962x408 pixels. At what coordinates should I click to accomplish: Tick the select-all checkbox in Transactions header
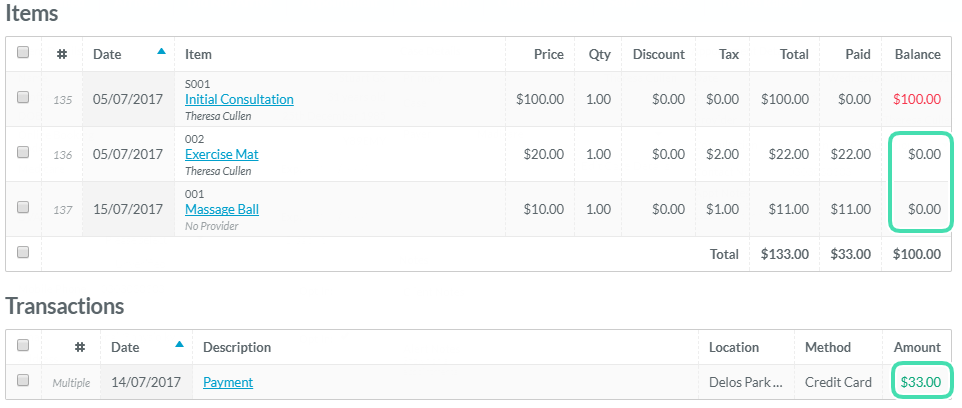point(23,345)
